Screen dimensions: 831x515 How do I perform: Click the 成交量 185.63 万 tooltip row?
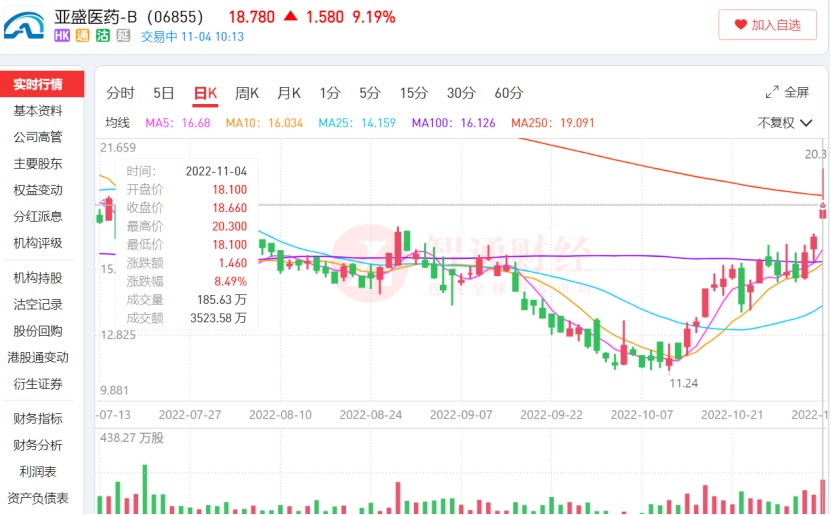click(x=187, y=300)
